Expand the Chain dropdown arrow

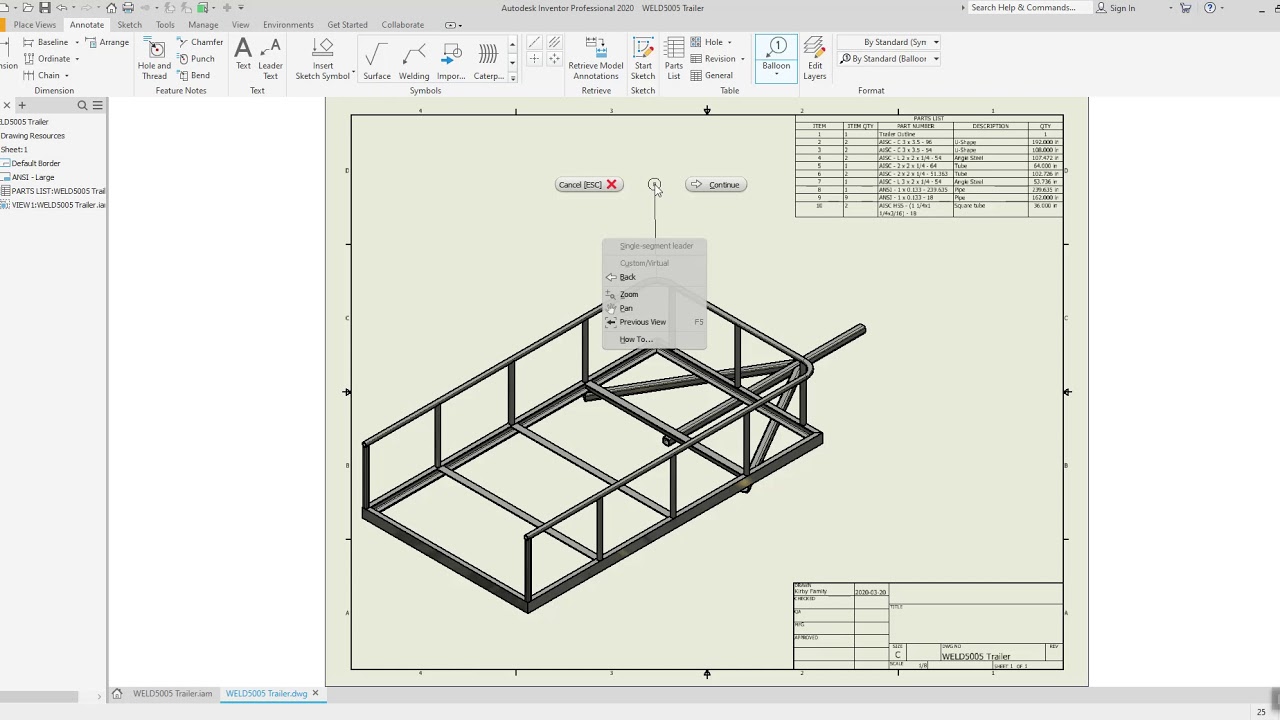point(67,75)
